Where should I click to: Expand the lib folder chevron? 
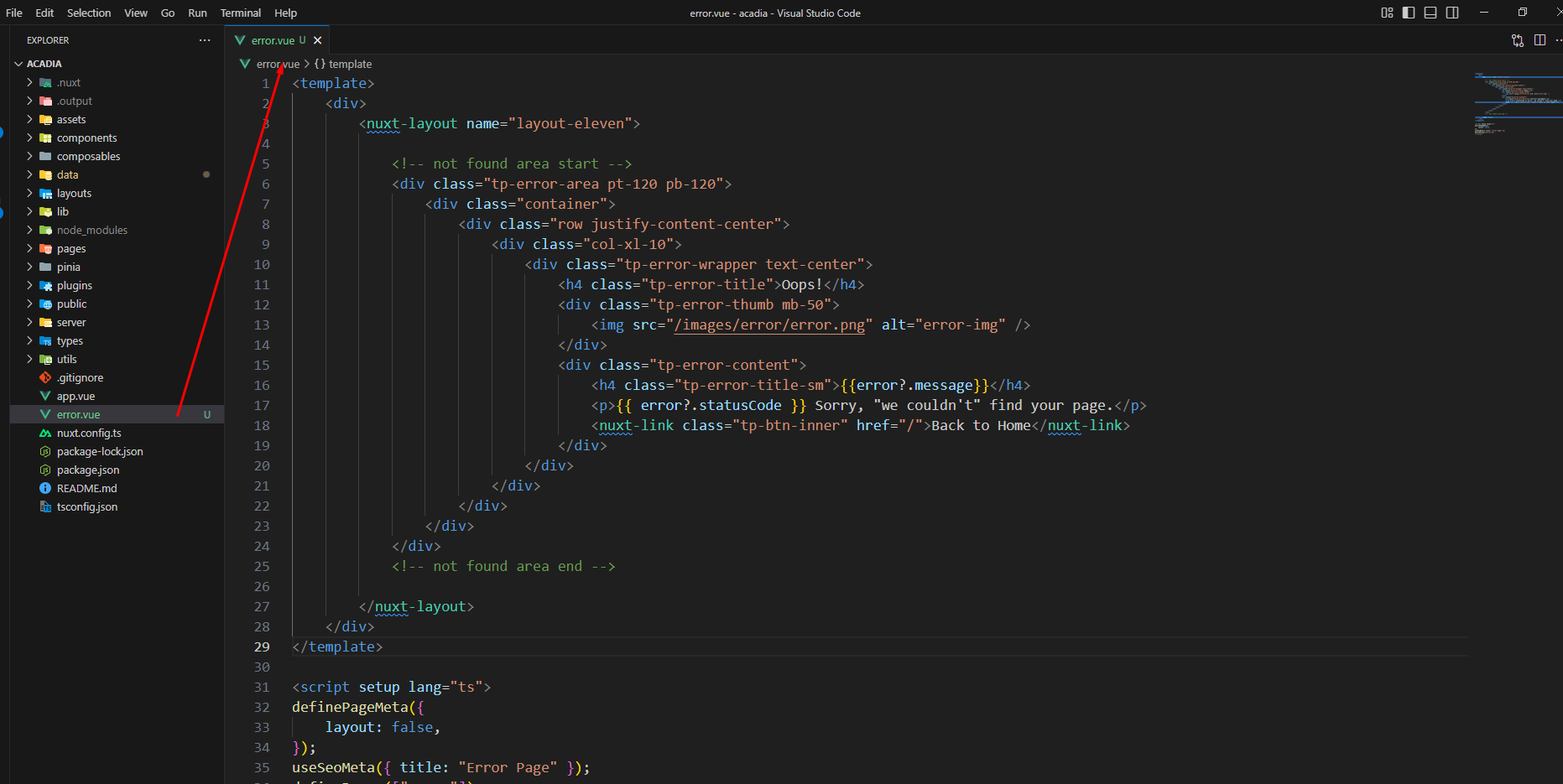click(30, 211)
